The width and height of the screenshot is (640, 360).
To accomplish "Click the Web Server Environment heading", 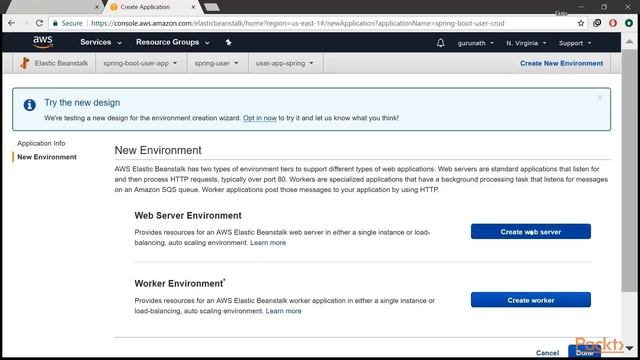I will 188,216.
